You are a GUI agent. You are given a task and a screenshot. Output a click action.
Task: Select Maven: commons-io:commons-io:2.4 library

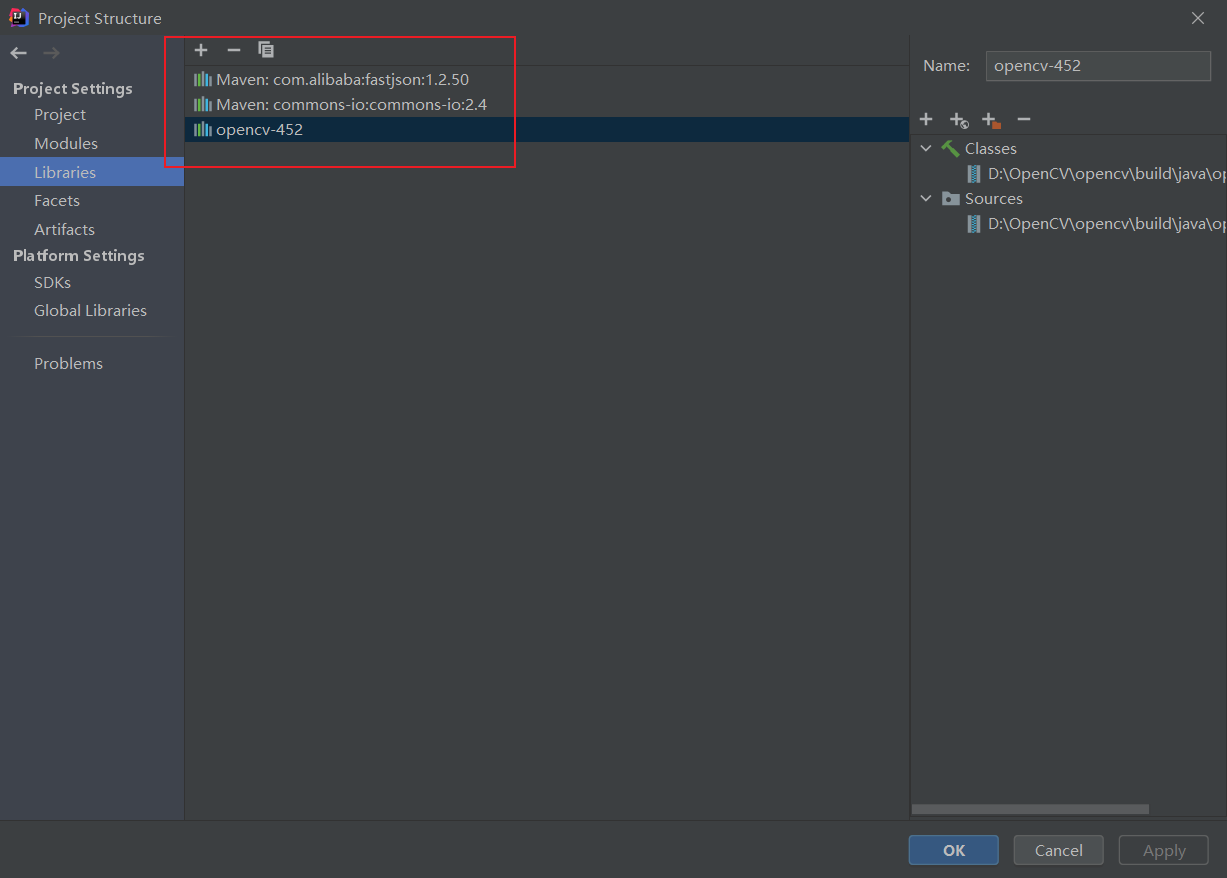click(x=546, y=104)
